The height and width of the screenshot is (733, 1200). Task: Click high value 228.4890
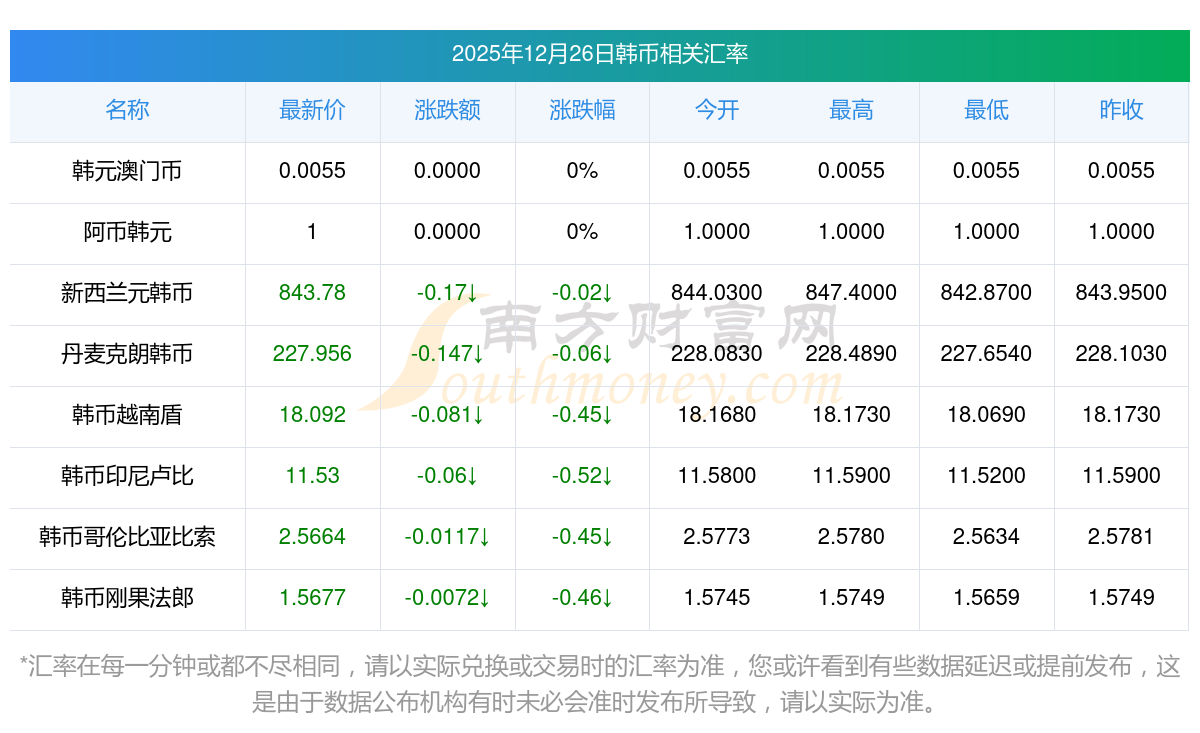click(851, 354)
